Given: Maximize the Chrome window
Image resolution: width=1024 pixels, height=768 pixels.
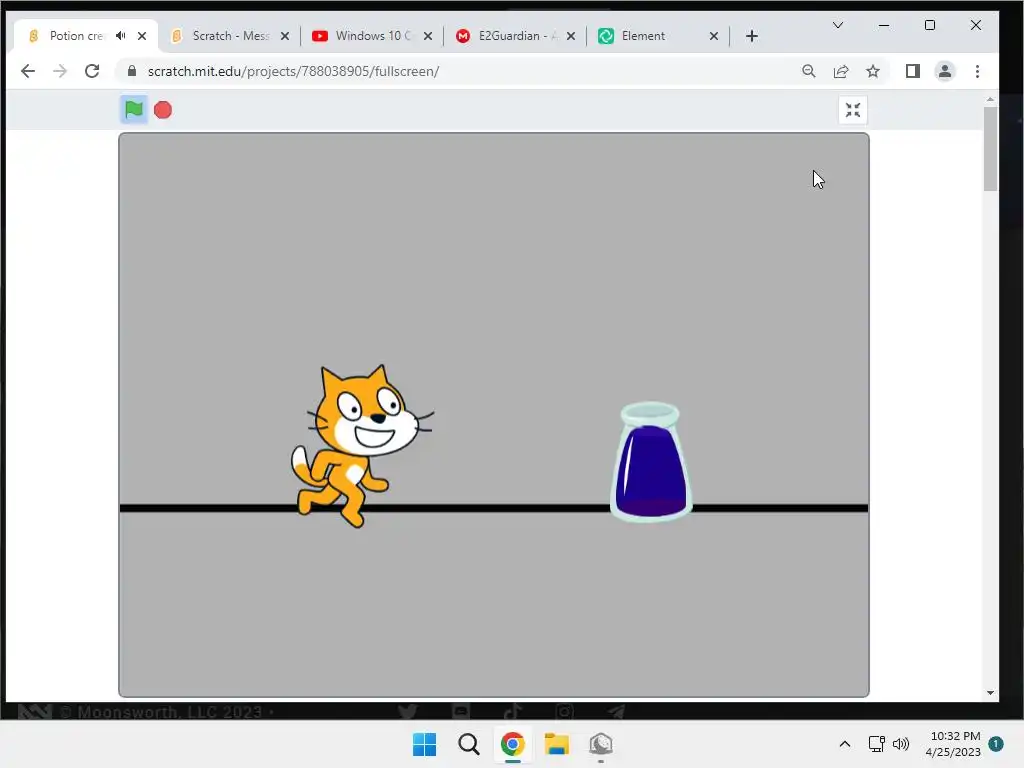Looking at the screenshot, I should click(930, 25).
